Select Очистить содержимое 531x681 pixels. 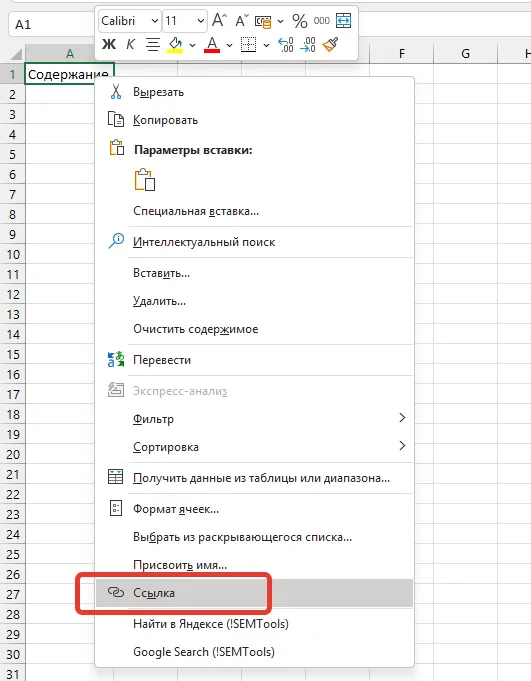(254, 329)
